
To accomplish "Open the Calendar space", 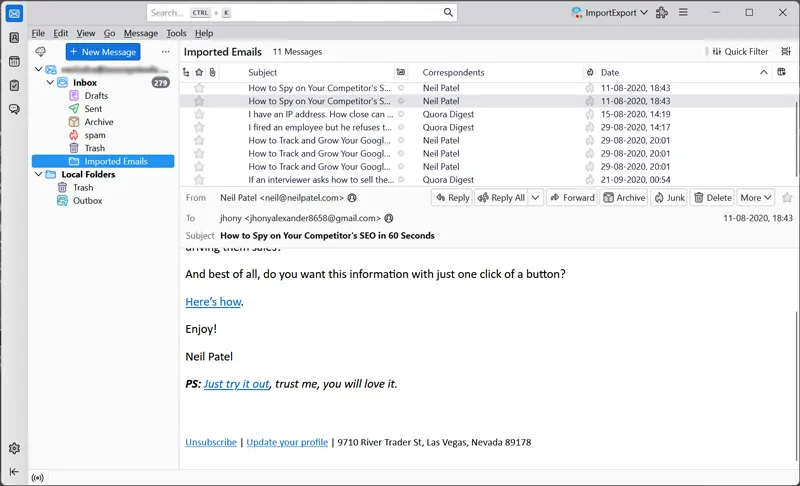I will 14,61.
